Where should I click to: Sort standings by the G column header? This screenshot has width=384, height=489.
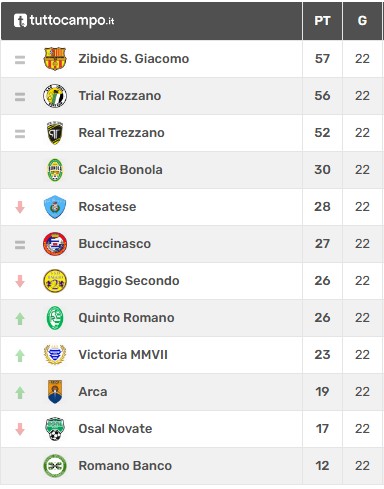click(362, 21)
